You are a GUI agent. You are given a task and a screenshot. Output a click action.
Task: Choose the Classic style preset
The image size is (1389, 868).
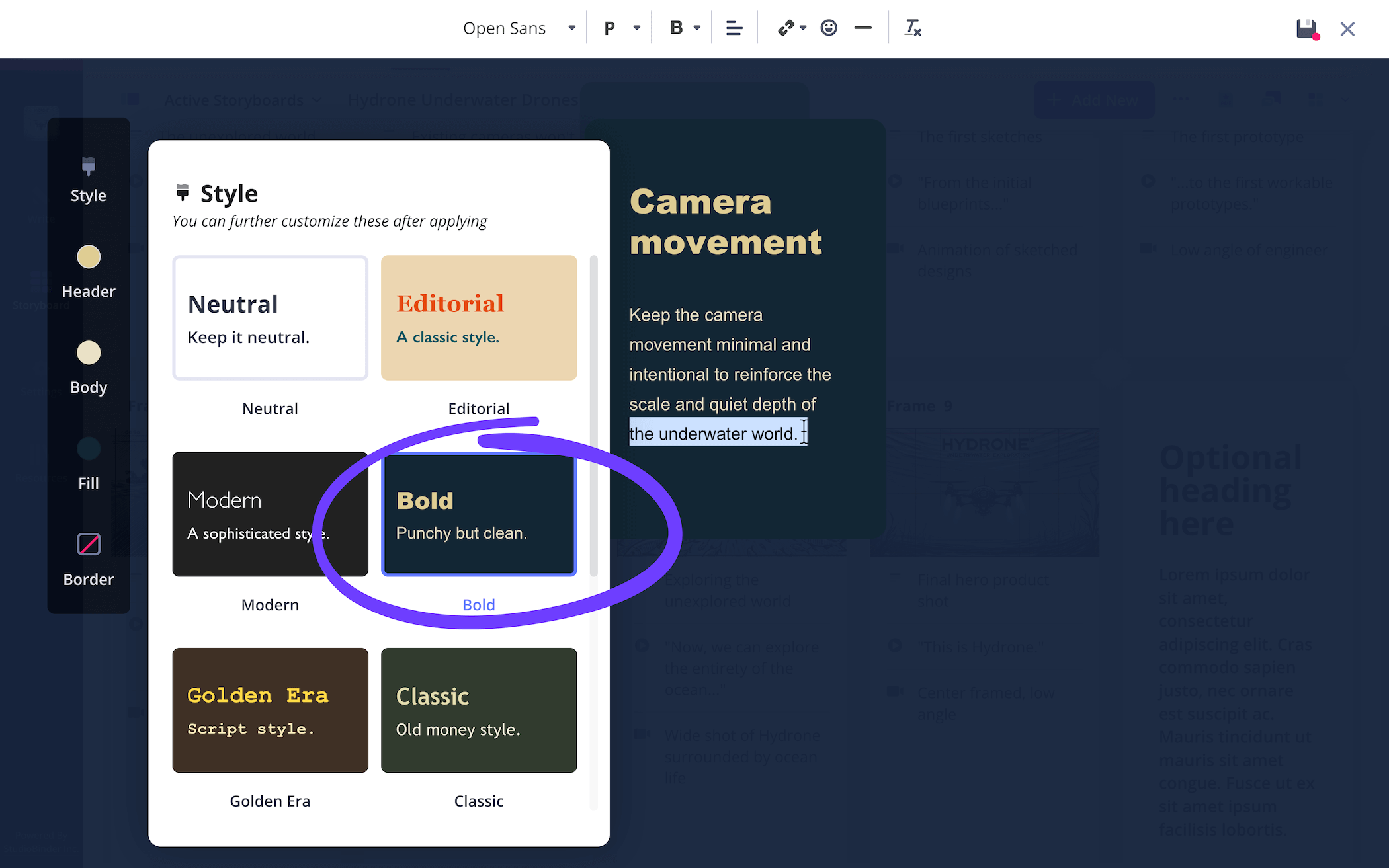click(x=478, y=710)
